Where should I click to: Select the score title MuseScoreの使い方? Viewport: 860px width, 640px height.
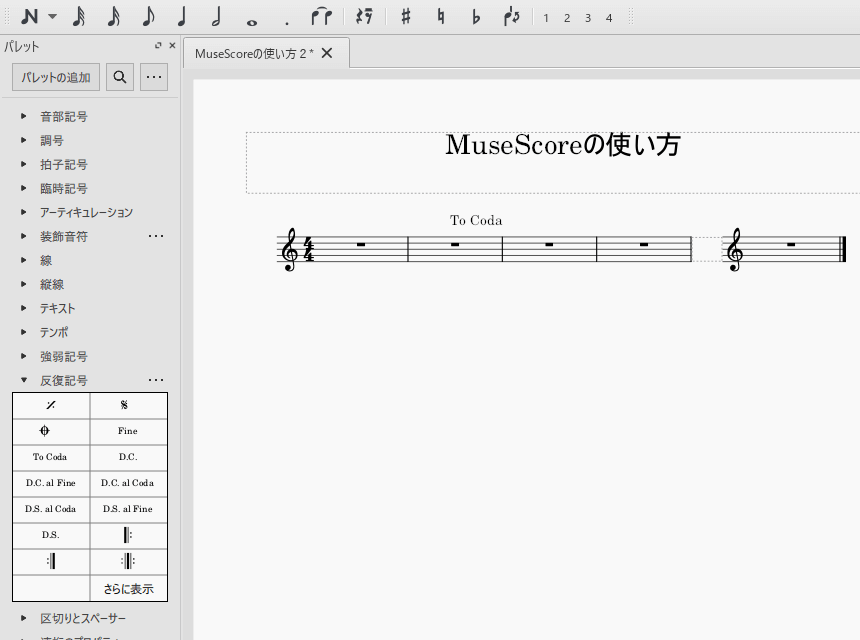563,145
